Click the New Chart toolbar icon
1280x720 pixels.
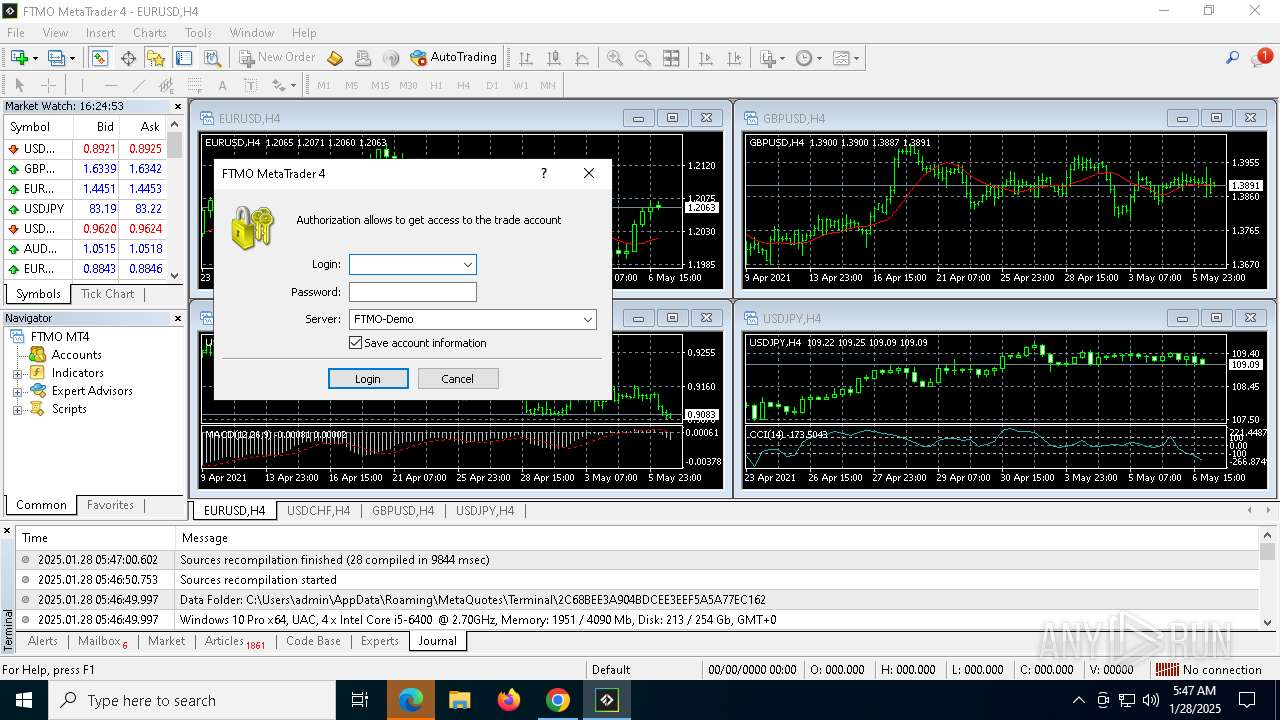click(19, 58)
